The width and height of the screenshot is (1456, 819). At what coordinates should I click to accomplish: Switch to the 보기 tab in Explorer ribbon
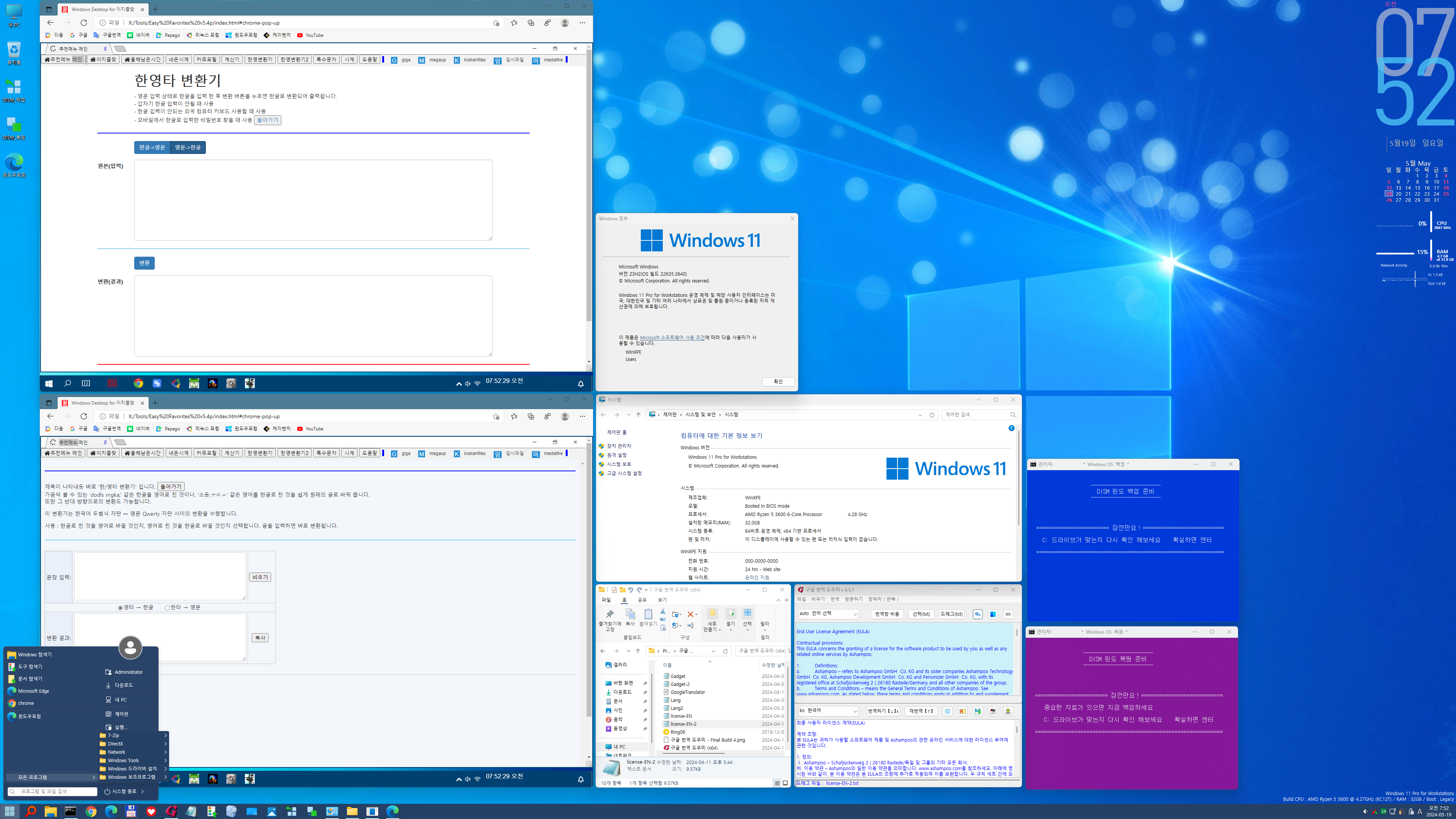tap(662, 600)
